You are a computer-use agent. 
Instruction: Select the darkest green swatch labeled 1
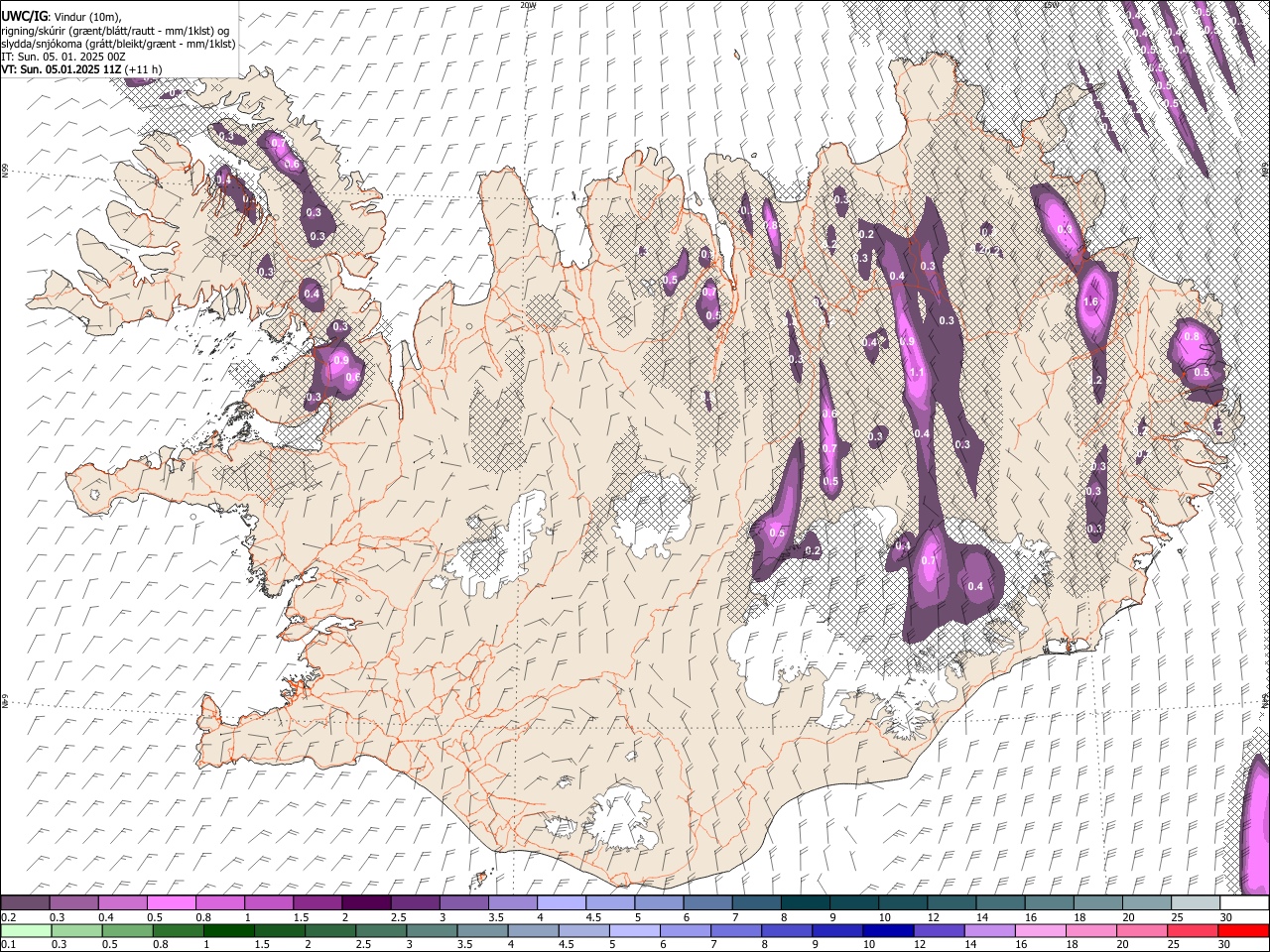[229, 931]
